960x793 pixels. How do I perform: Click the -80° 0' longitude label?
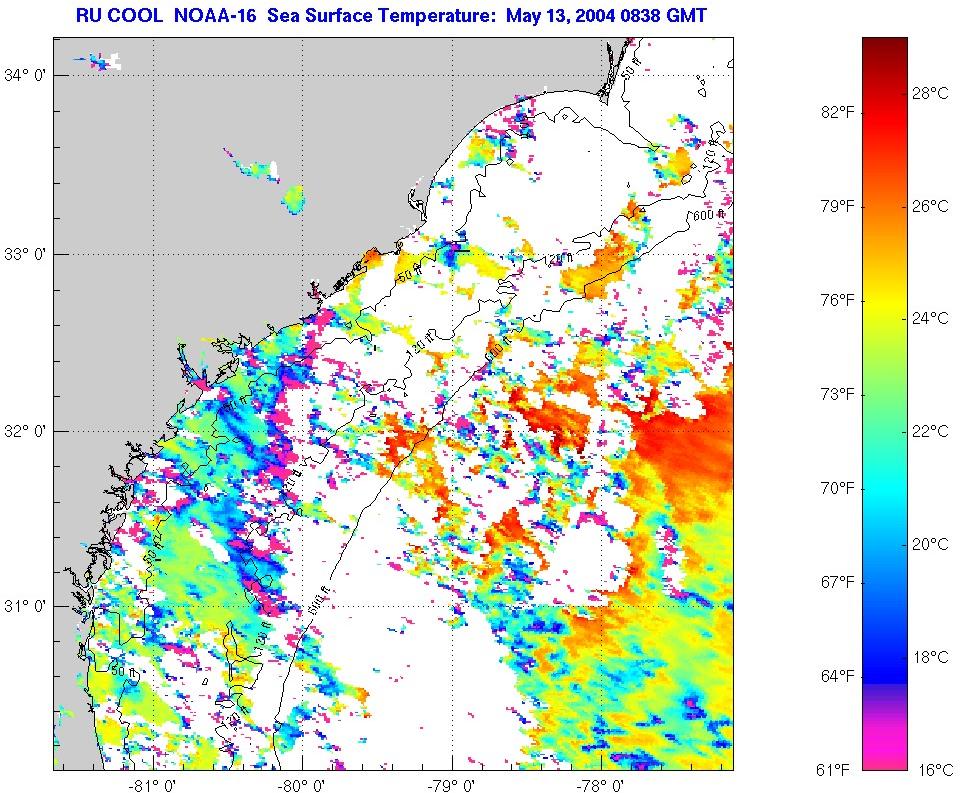tap(302, 785)
